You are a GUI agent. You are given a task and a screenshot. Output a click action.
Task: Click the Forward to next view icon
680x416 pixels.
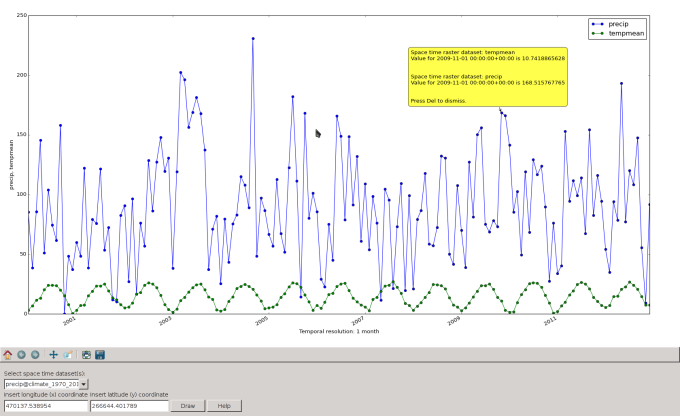point(35,354)
